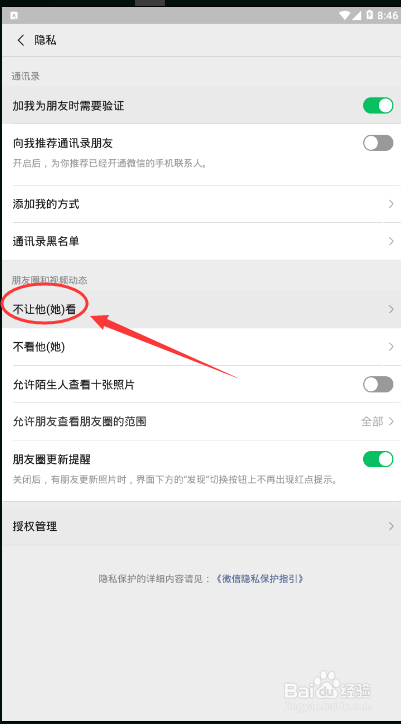Tap the notification icon at top-left status bar

(14, 15)
